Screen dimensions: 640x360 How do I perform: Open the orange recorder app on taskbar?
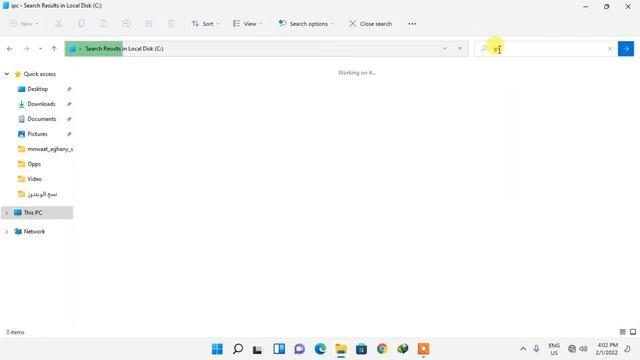(423, 349)
